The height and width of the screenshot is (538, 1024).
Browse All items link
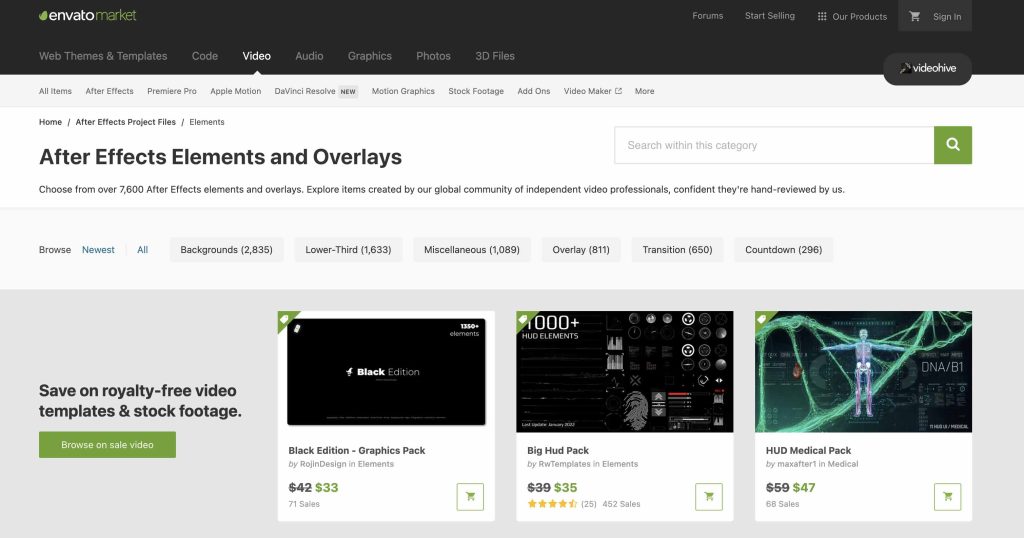tap(142, 250)
